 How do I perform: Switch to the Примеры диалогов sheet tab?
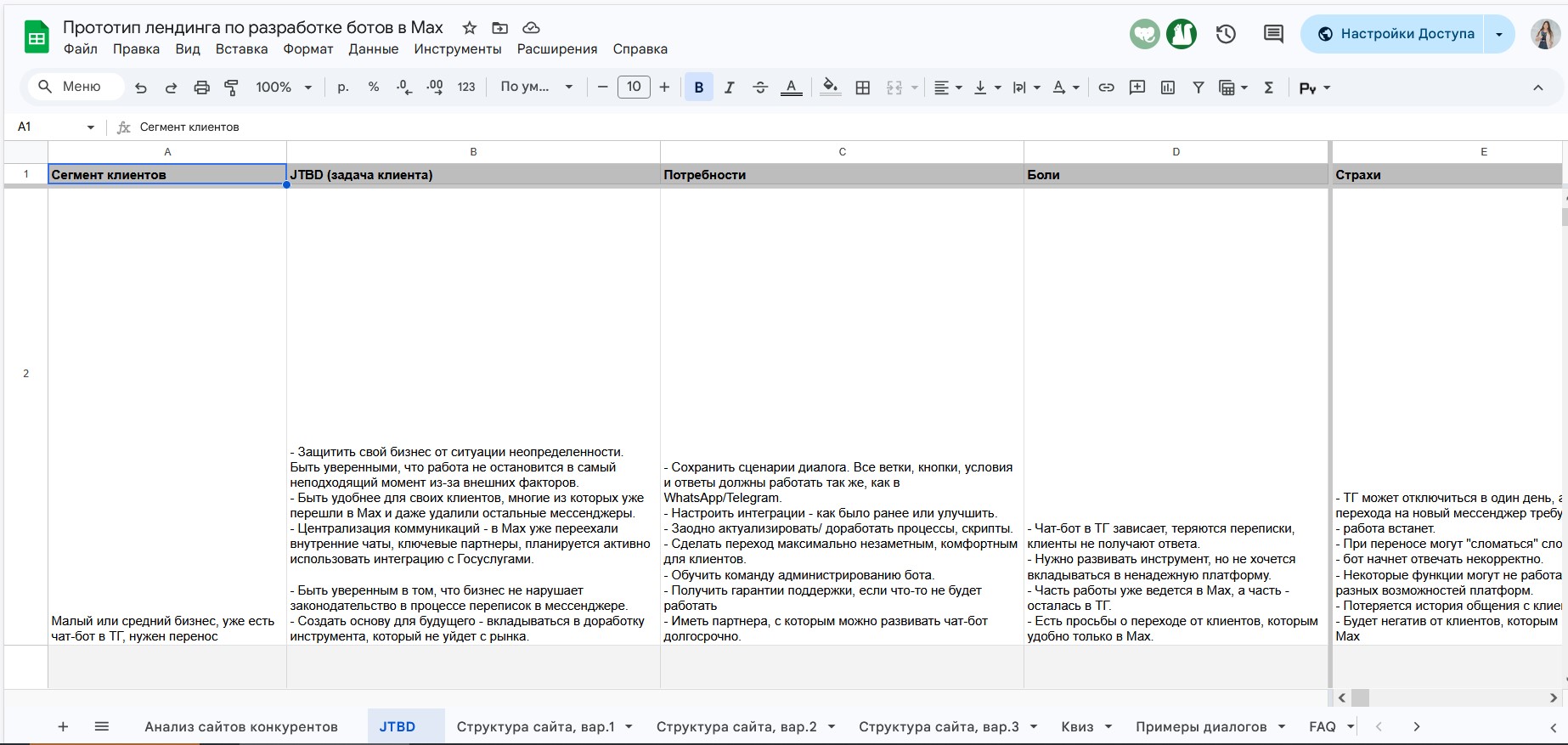click(1201, 727)
